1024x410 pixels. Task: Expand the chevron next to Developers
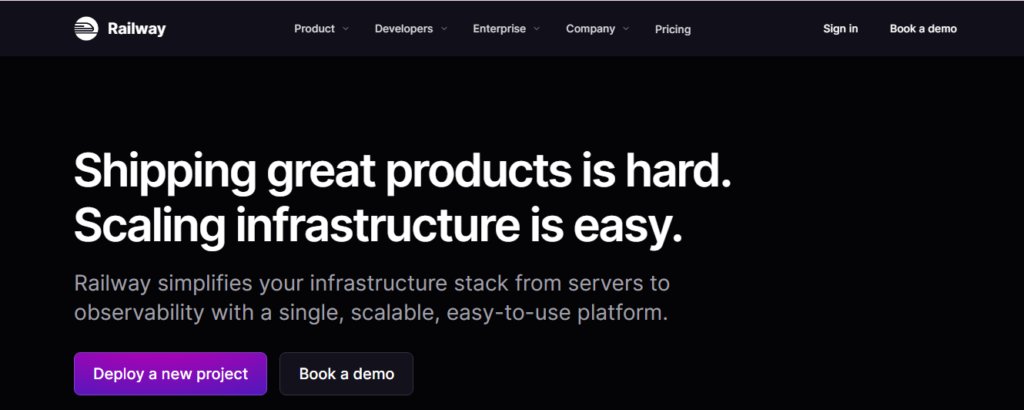tap(444, 29)
